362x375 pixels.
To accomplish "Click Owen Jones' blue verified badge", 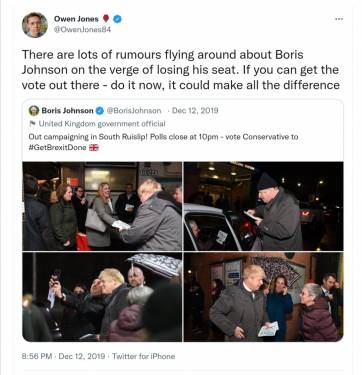I will pyautogui.click(x=117, y=19).
